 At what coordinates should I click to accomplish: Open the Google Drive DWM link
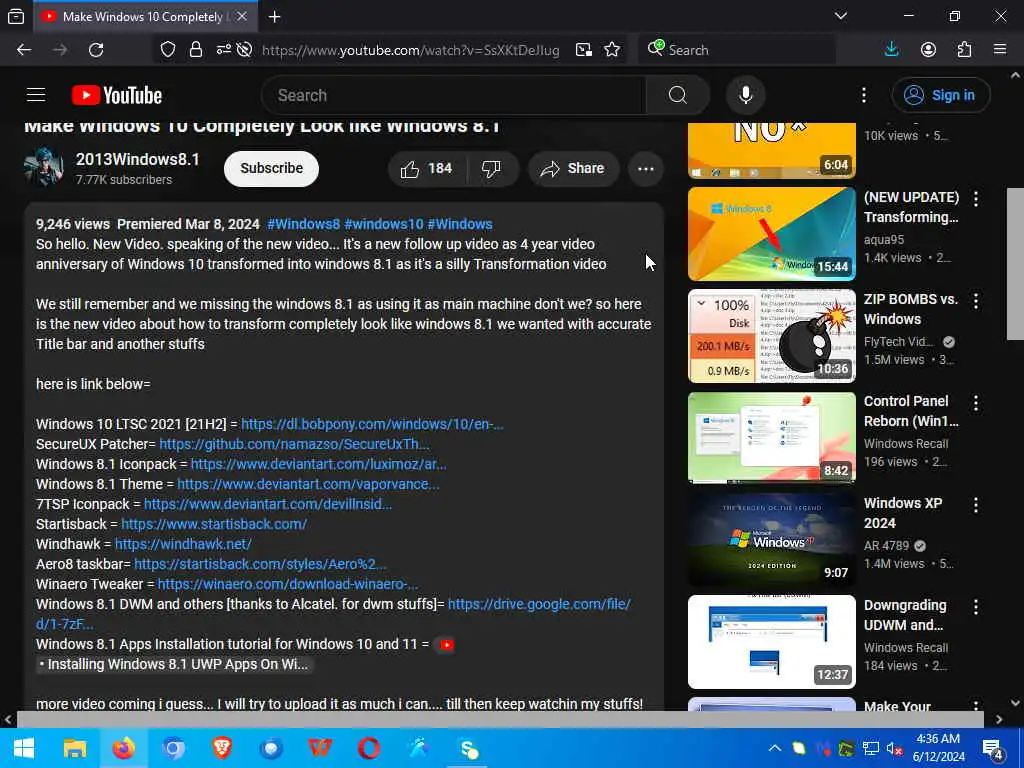click(x=539, y=604)
